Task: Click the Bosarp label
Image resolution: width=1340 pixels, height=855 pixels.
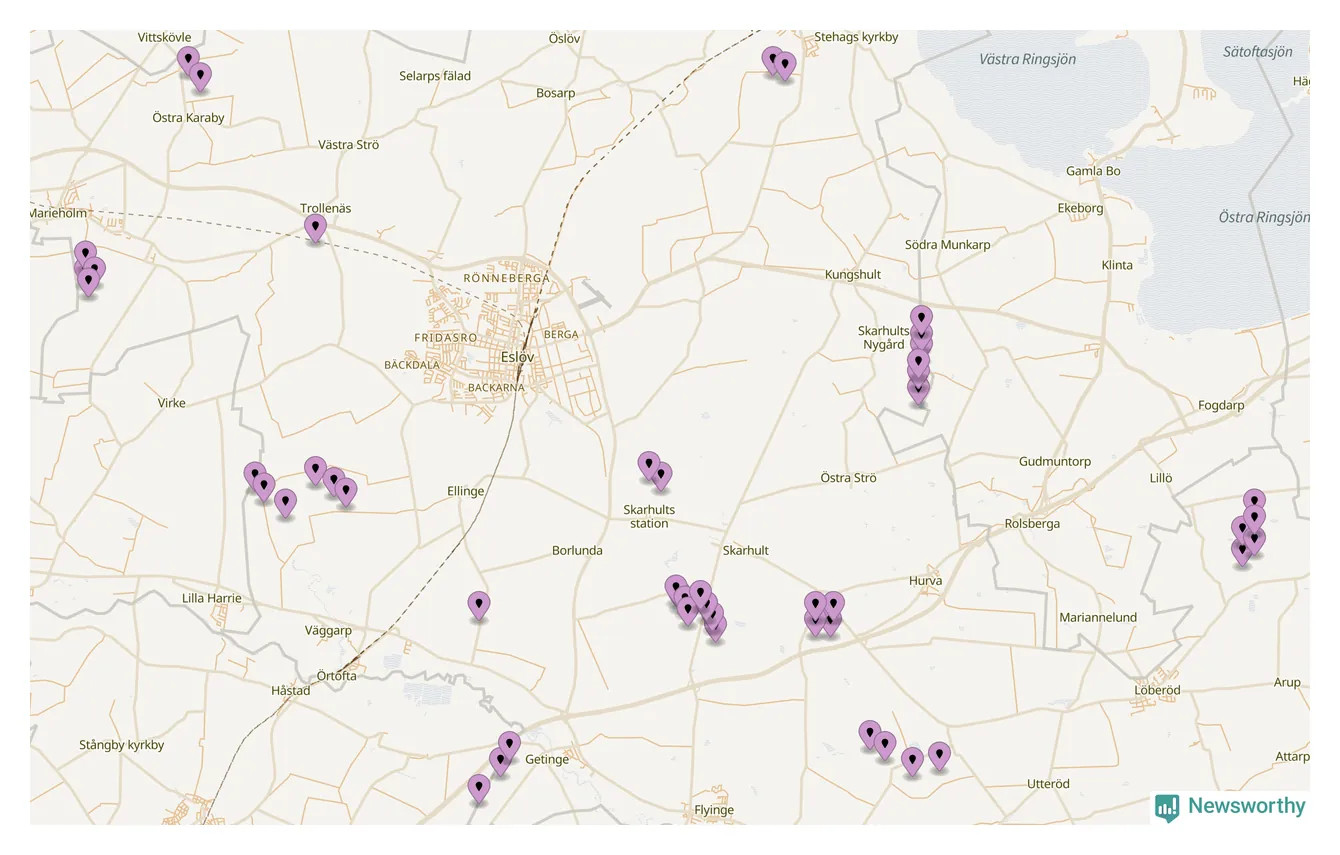Action: click(x=556, y=93)
